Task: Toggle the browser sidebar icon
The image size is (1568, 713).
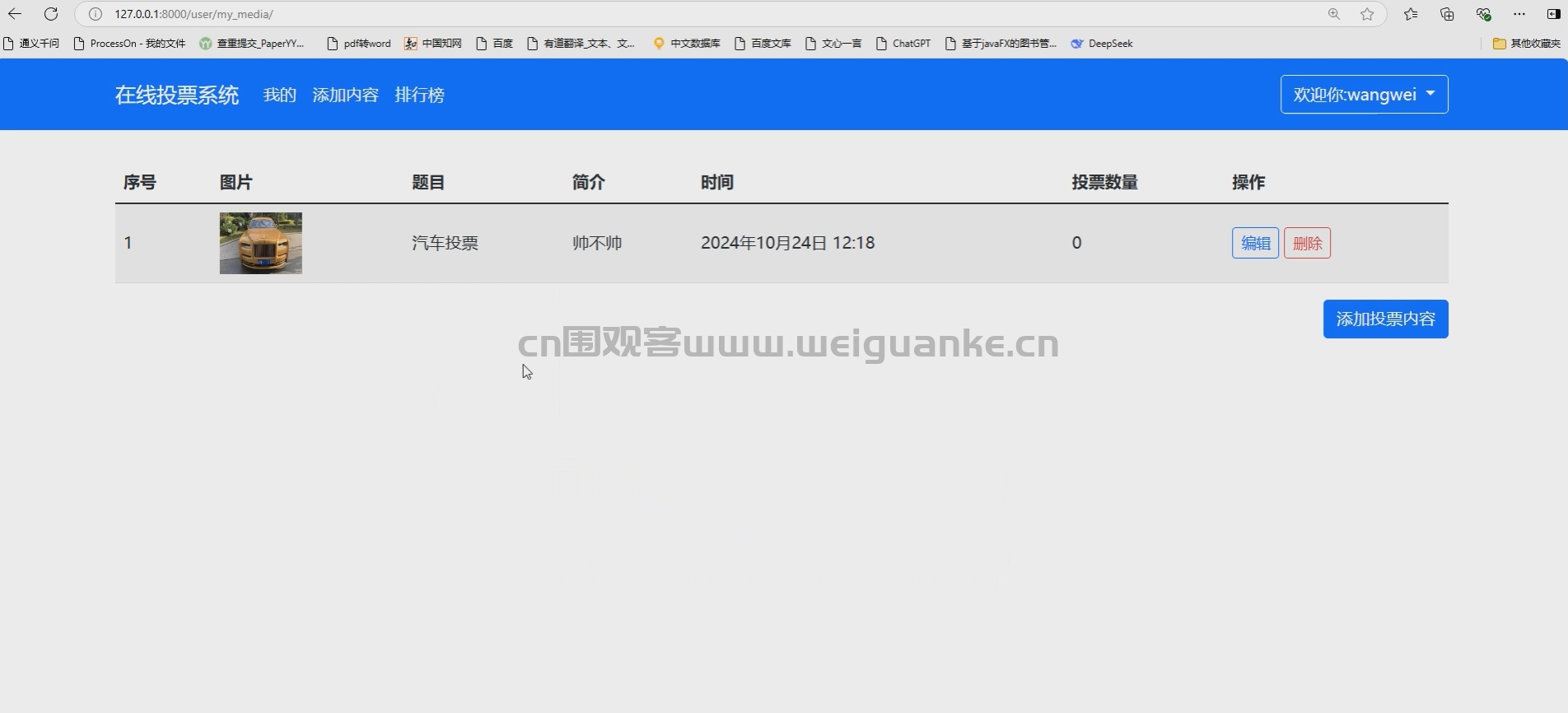Action: click(x=1553, y=14)
